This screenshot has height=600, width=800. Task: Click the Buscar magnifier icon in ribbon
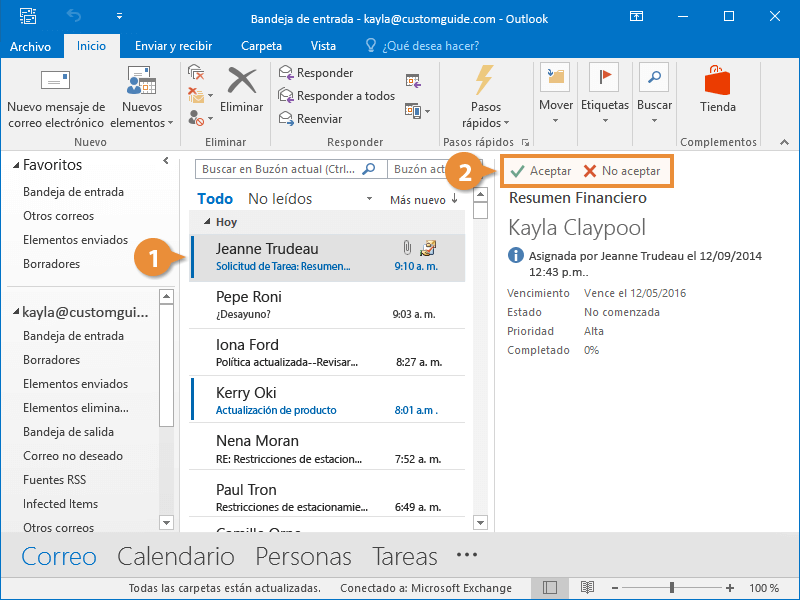[654, 77]
